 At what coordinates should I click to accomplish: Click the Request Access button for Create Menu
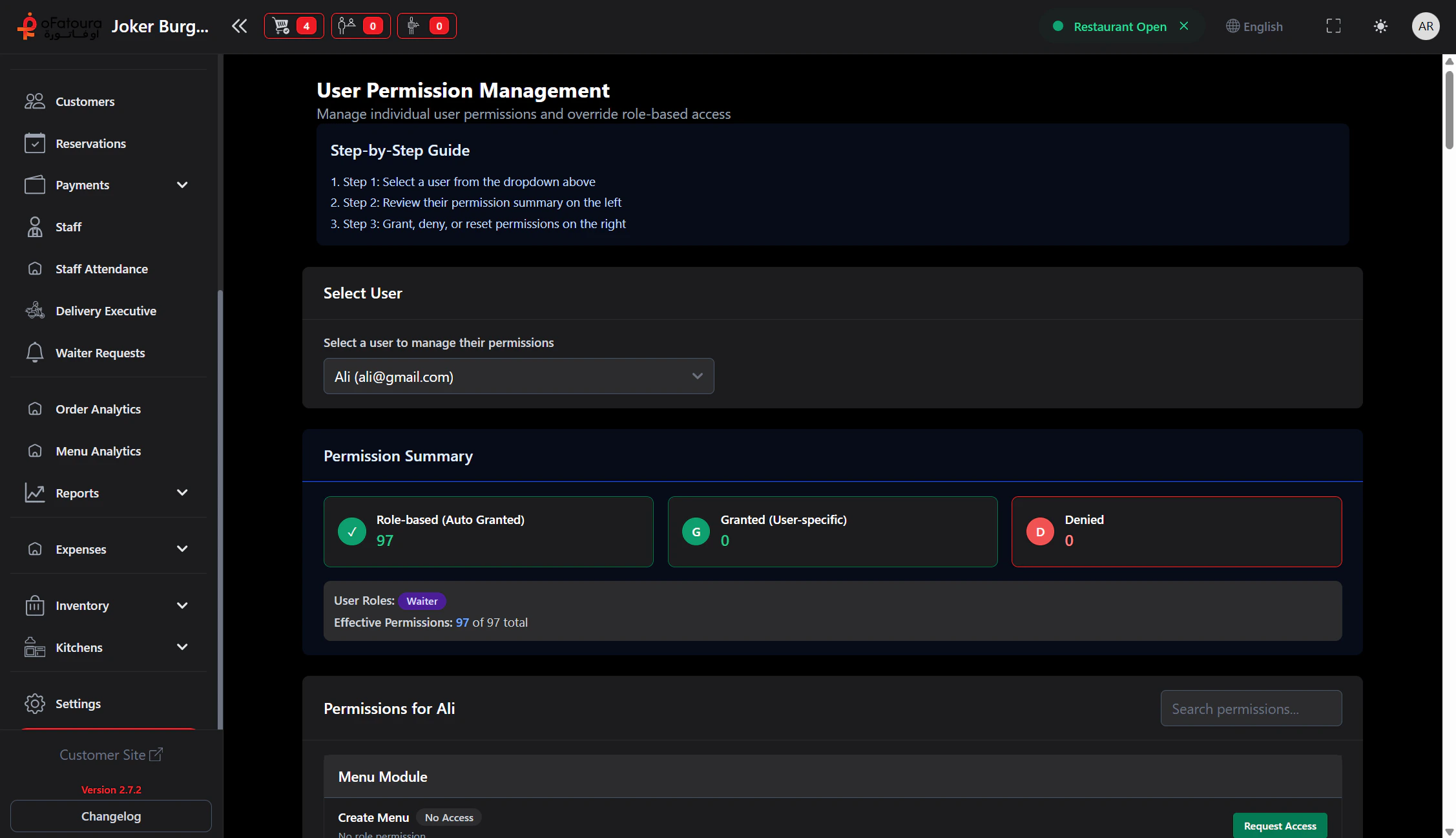1280,825
